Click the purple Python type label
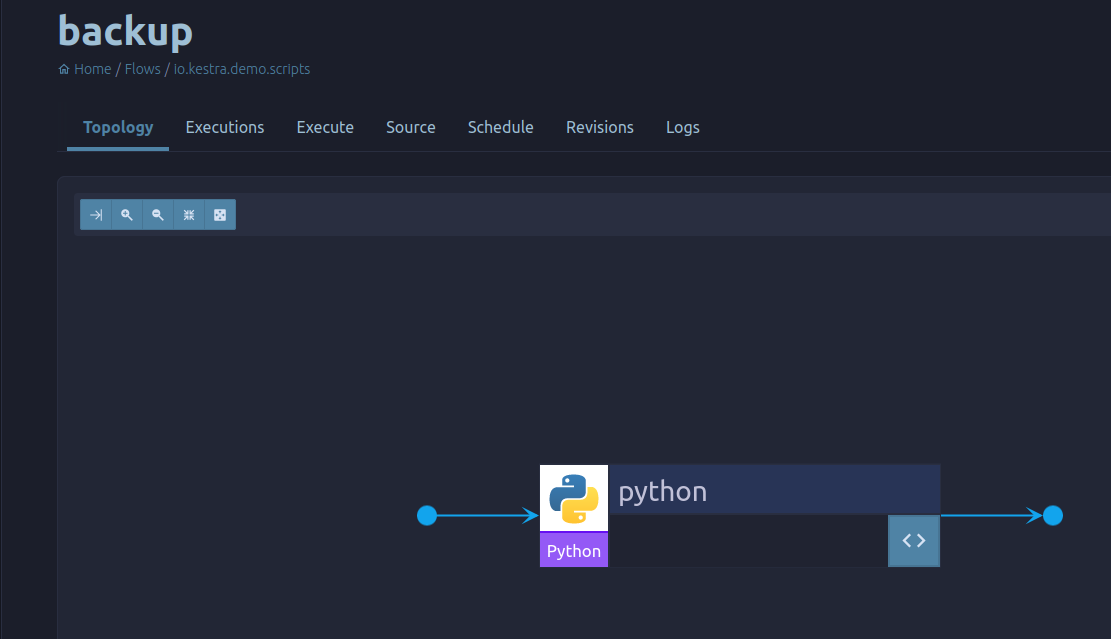The height and width of the screenshot is (639, 1111). tap(574, 550)
